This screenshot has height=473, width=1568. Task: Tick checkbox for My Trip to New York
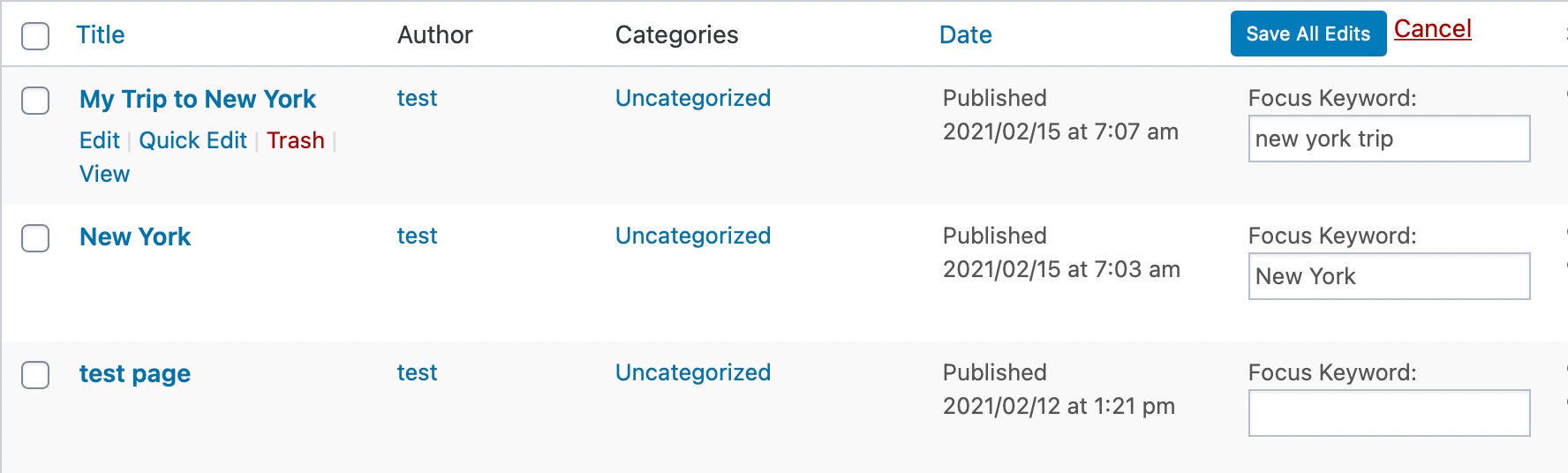[x=35, y=101]
